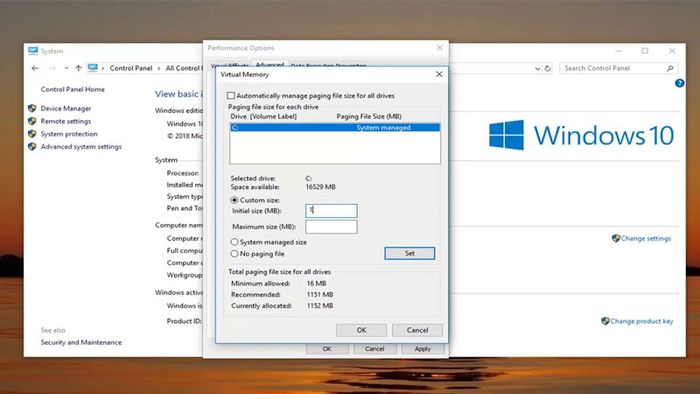Viewport: 700px width, 394px height.
Task: Click Cancel in Performance Options dialog
Action: [x=375, y=349]
